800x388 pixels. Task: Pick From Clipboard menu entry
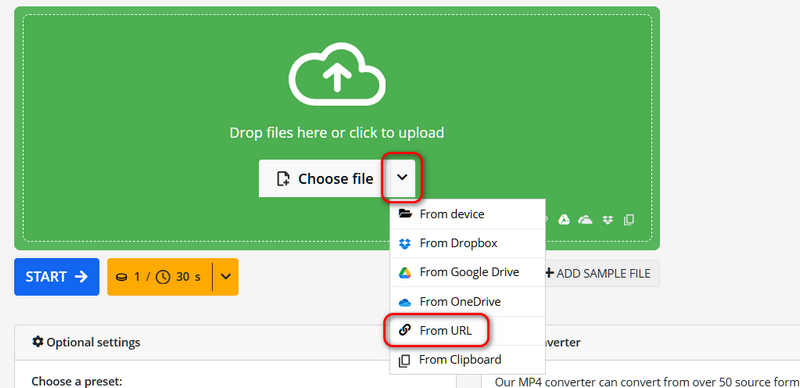467,360
